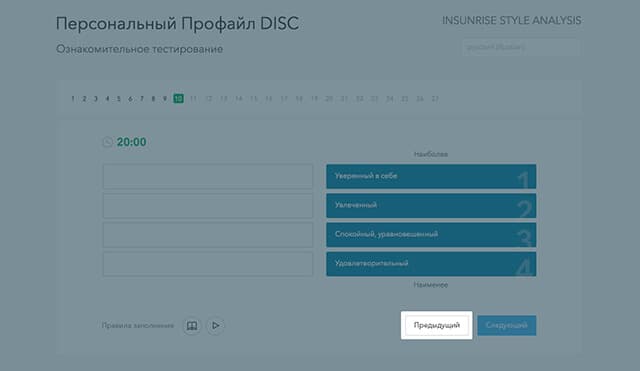This screenshot has width=640, height=371.
Task: Click the 'INSUNRISE STYLE ANALYSIS' logo text
Action: [512, 20]
